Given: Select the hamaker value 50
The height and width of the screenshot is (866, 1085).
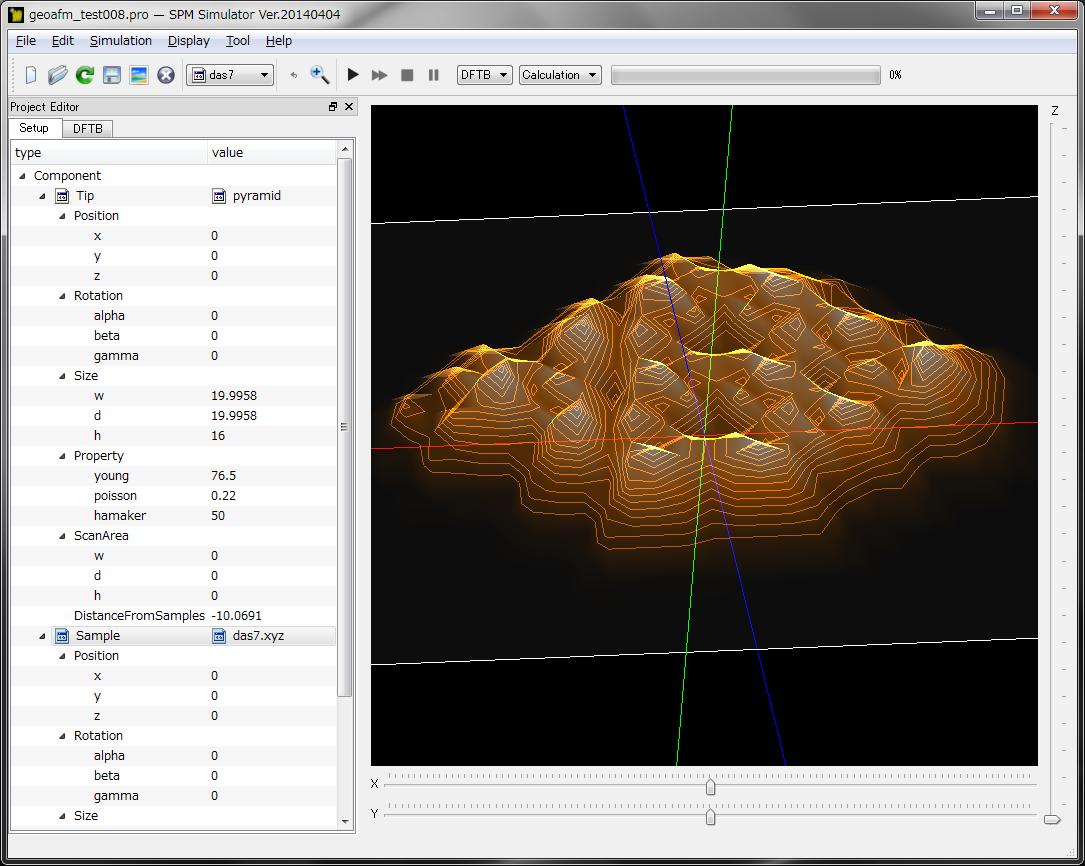Looking at the screenshot, I should click(x=218, y=516).
